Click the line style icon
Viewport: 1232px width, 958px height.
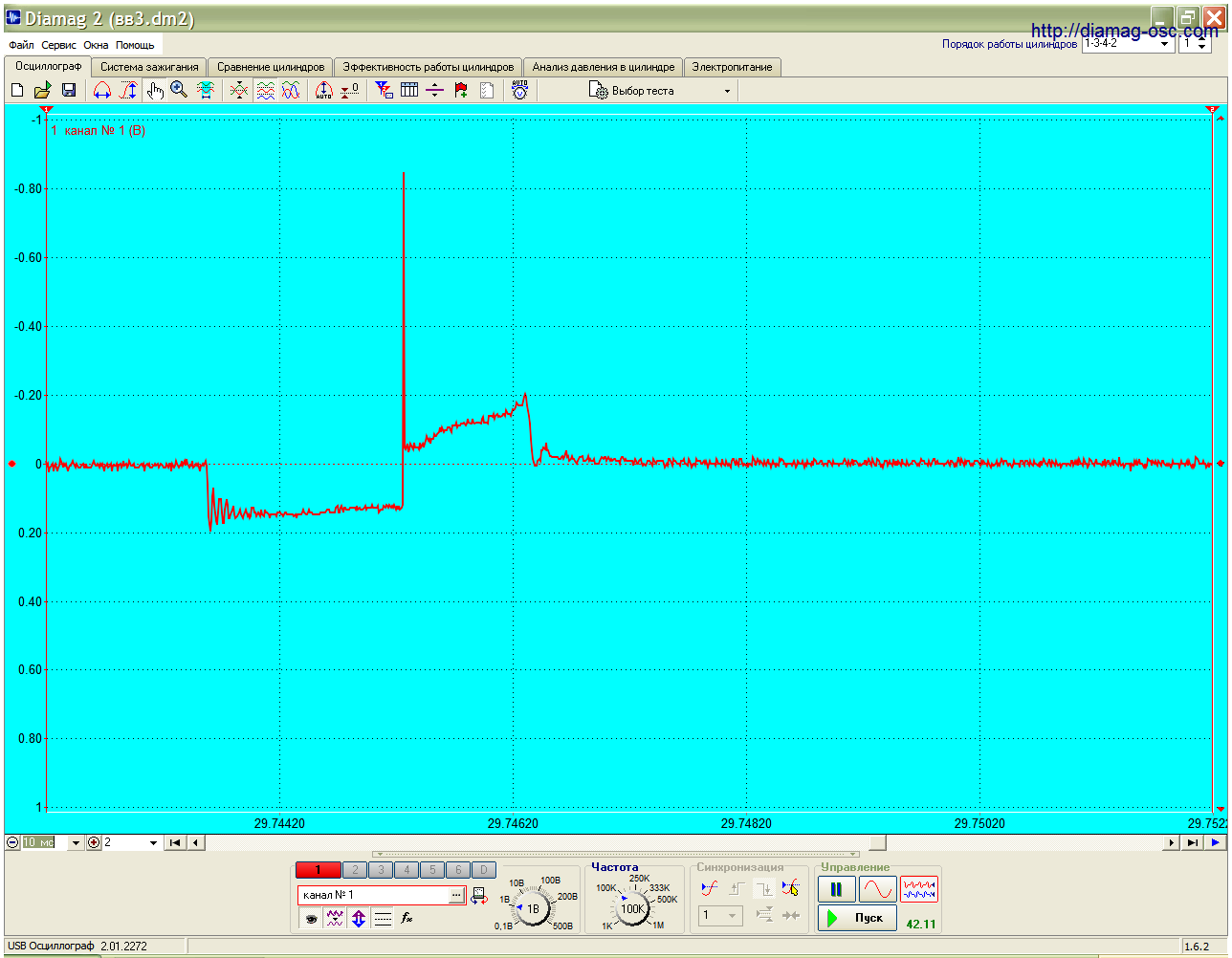pos(383,919)
